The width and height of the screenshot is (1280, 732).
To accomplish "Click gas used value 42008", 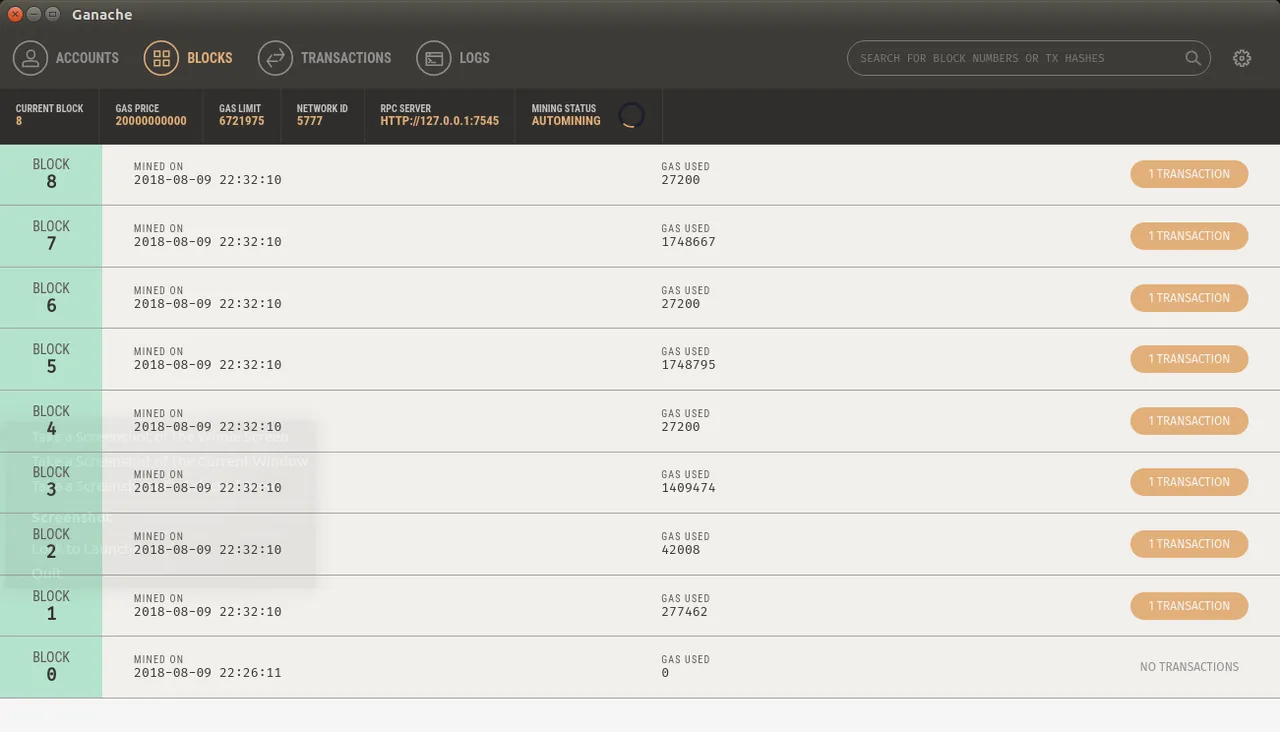I will (681, 550).
